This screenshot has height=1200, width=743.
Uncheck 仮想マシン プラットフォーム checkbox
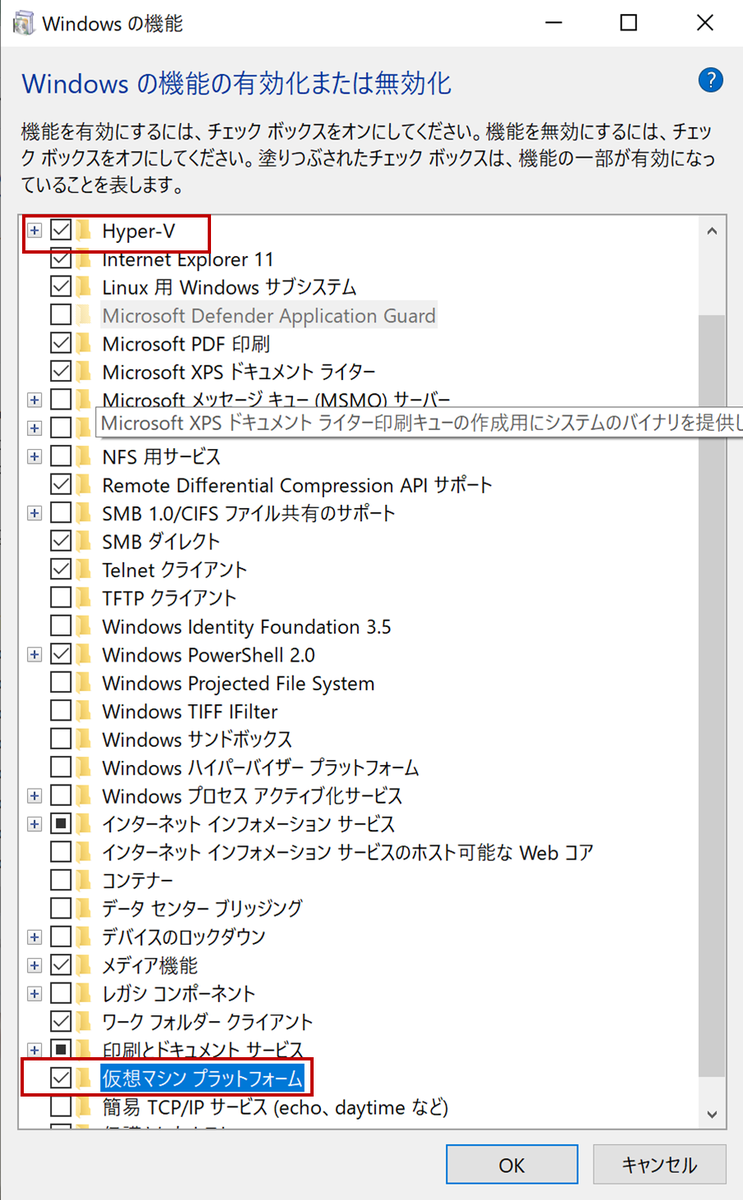(x=61, y=1078)
